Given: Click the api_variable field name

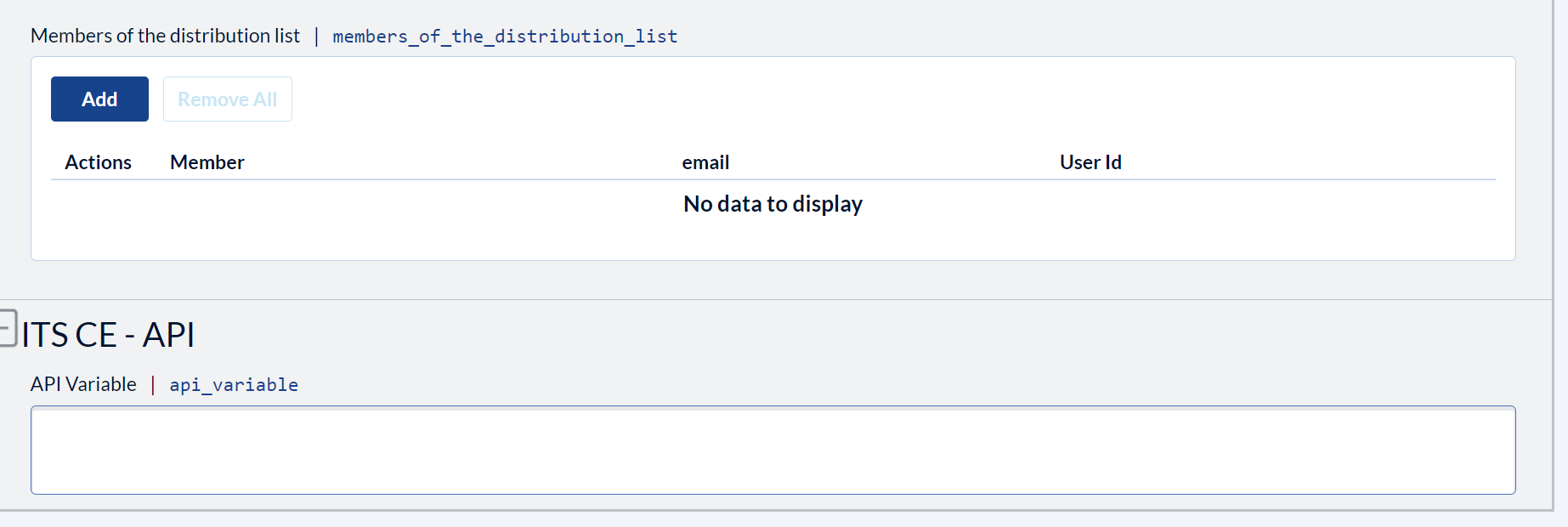Looking at the screenshot, I should (234, 385).
